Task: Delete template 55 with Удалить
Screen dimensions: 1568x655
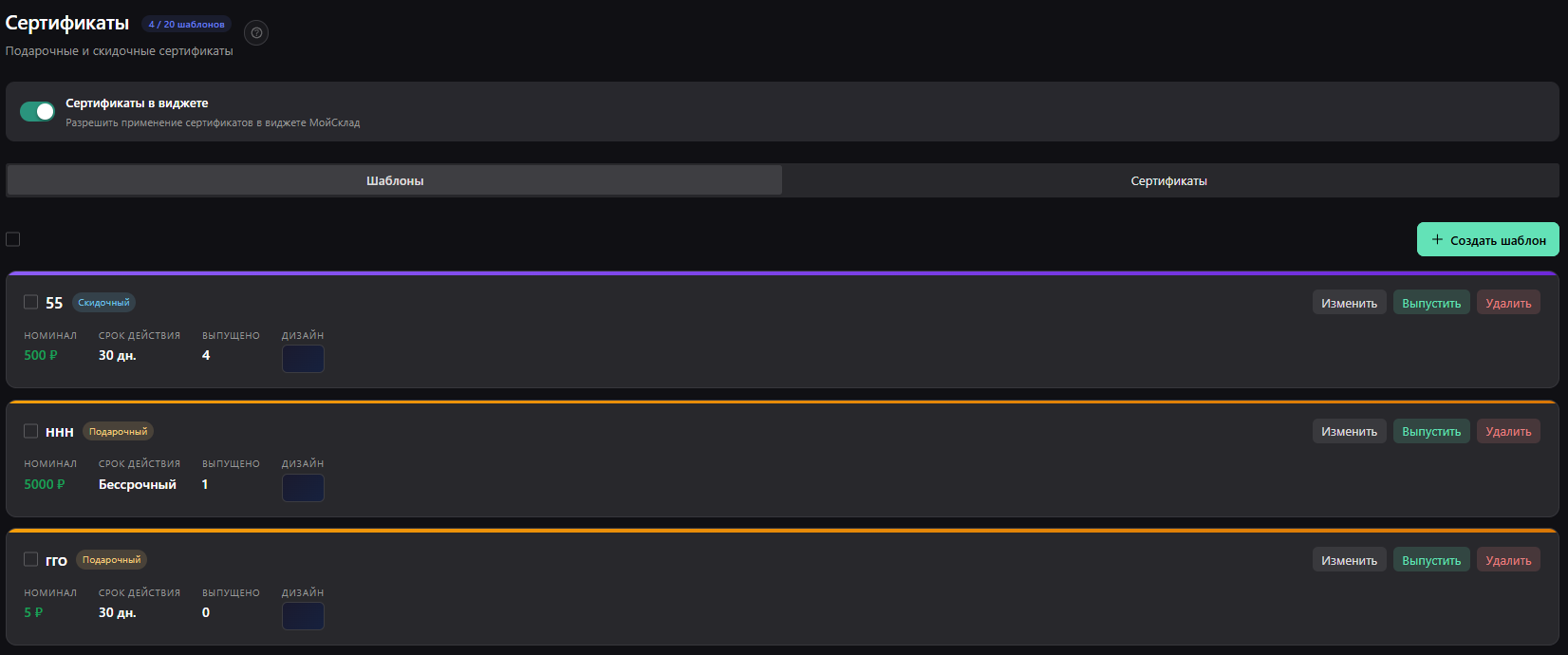Action: point(1508,303)
